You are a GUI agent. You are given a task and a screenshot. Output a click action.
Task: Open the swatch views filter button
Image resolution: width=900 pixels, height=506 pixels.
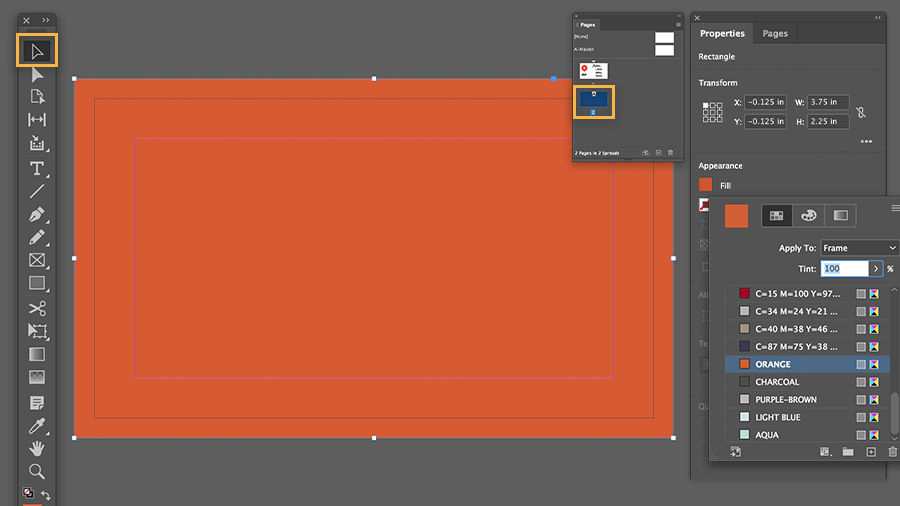pyautogui.click(x=825, y=452)
